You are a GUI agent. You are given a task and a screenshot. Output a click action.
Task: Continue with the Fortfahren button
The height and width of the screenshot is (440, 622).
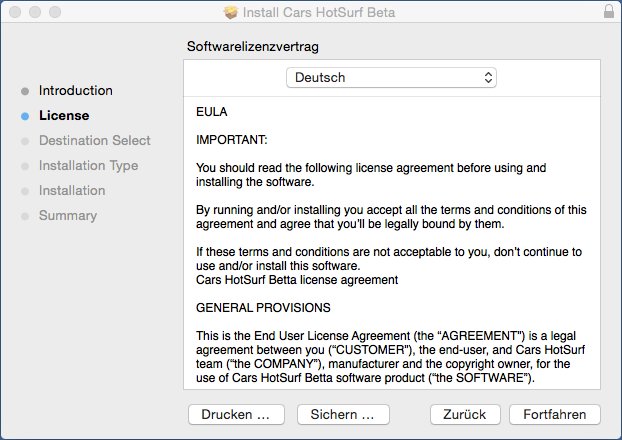point(555,415)
